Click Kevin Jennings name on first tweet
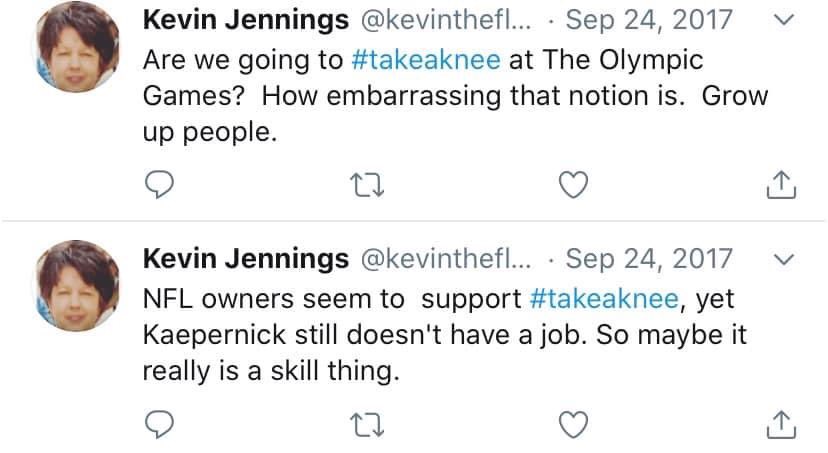 (246, 20)
